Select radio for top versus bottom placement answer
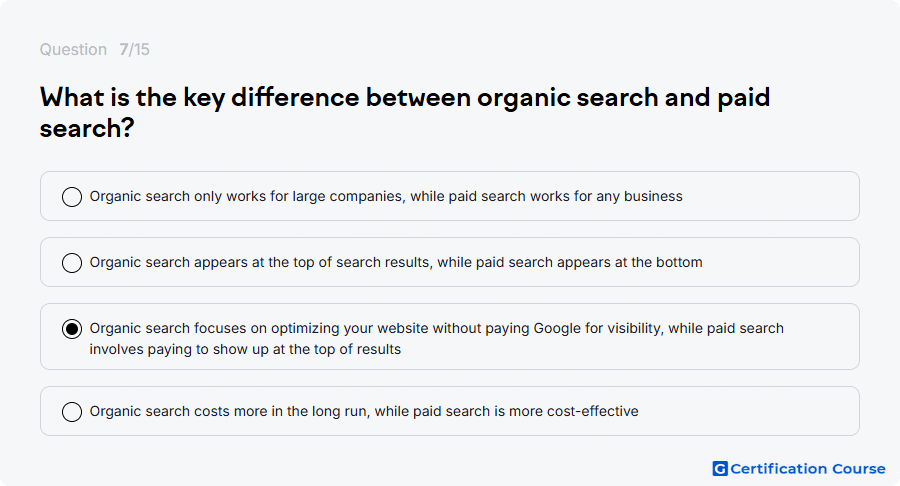The height and width of the screenshot is (486, 900). pyautogui.click(x=72, y=263)
